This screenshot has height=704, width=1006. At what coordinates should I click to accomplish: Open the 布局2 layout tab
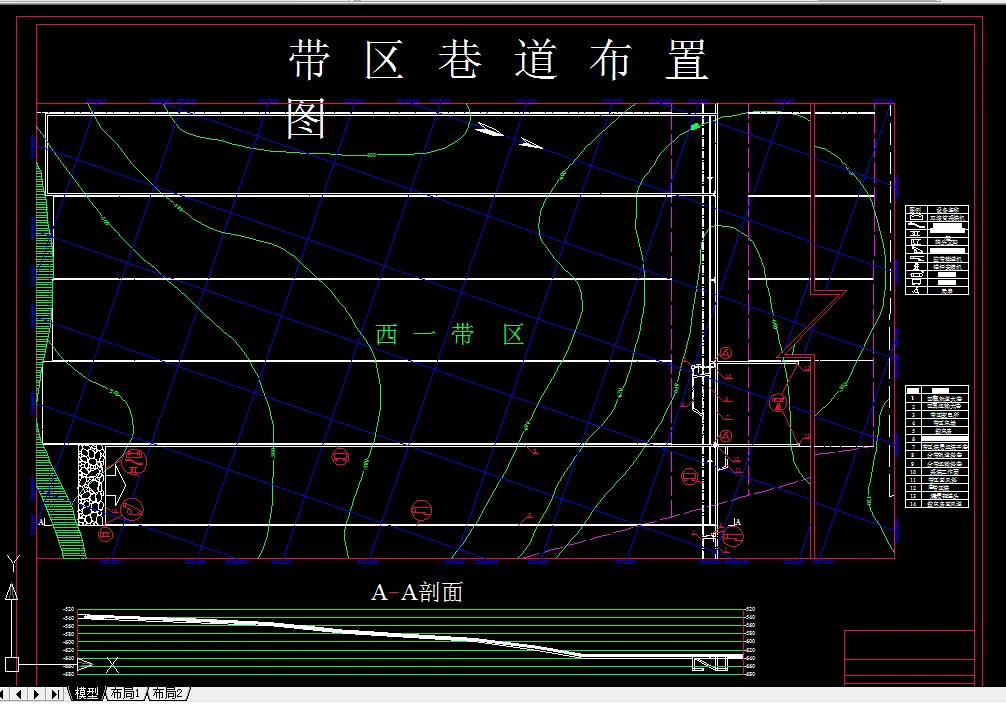[x=170, y=692]
